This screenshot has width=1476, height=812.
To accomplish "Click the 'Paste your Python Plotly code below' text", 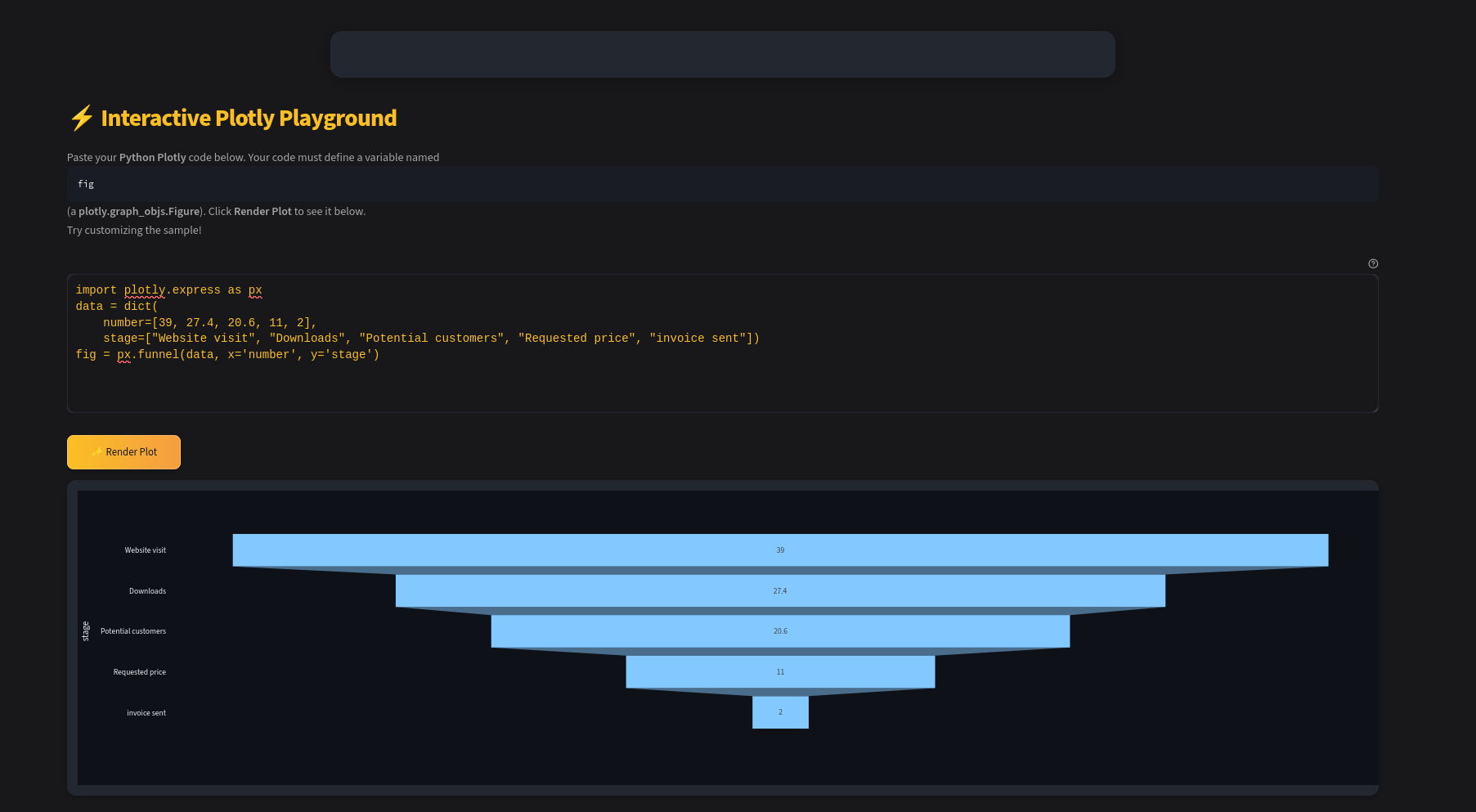I will click(253, 157).
